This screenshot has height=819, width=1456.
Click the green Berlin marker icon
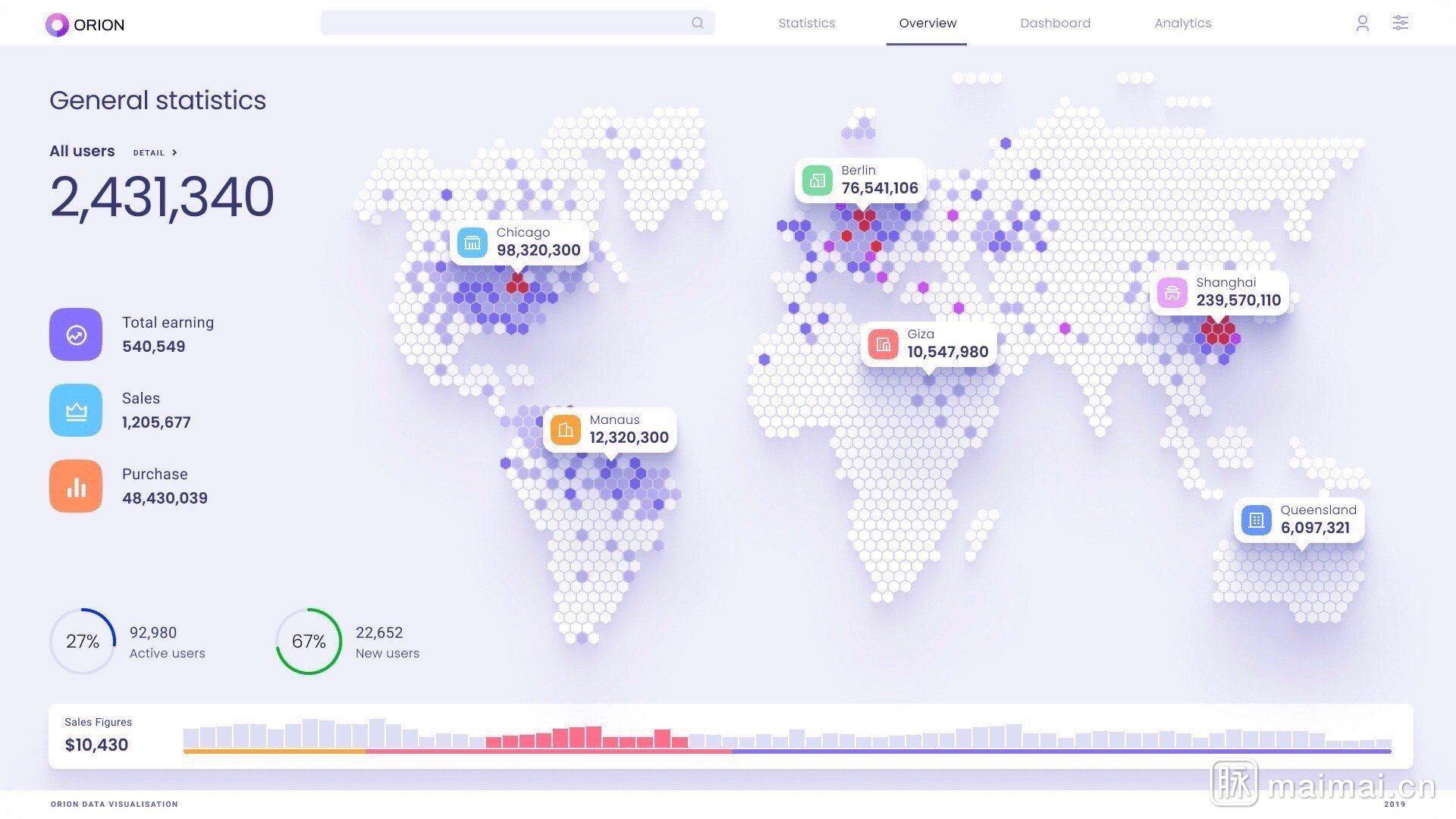click(817, 180)
